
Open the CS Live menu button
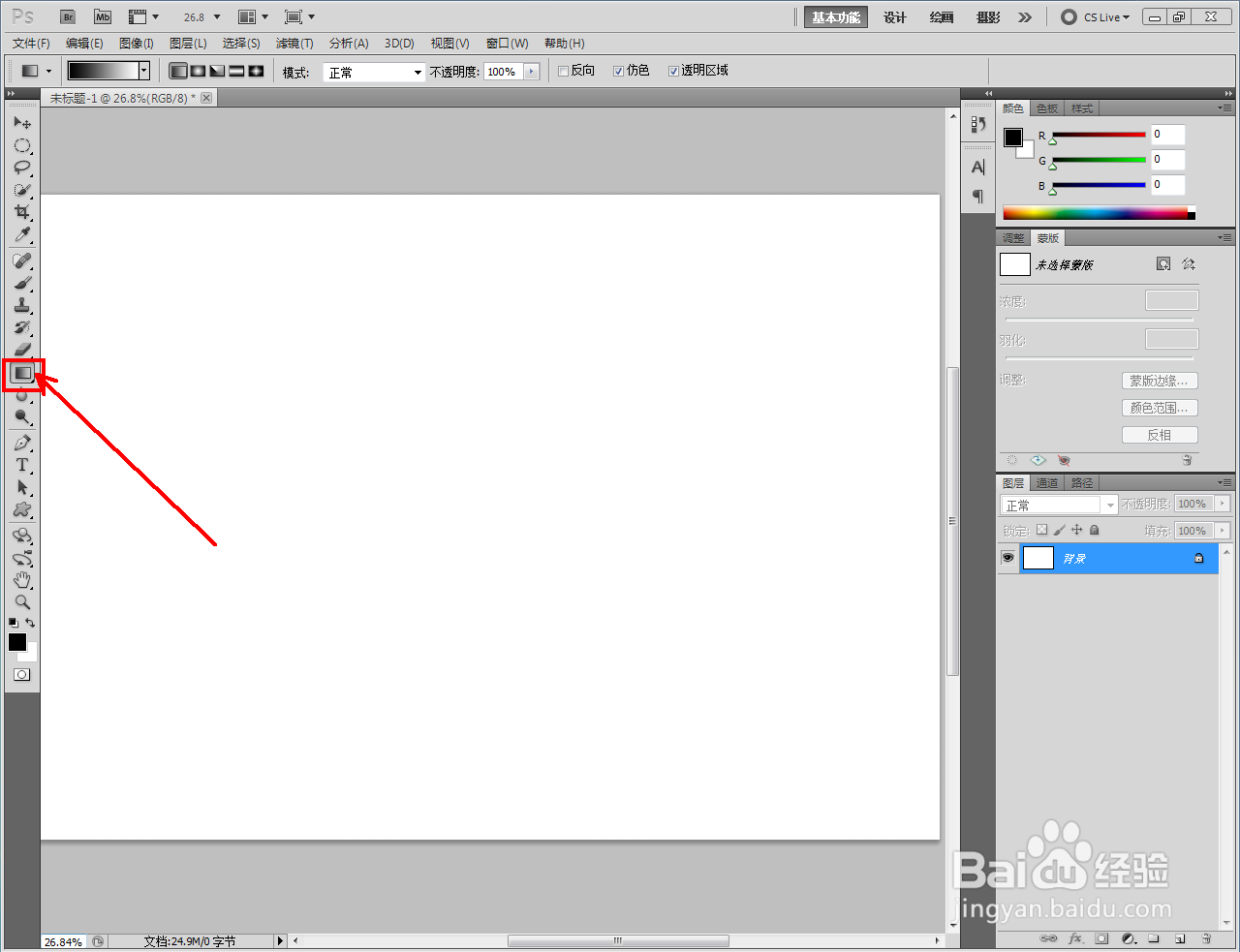(1097, 17)
